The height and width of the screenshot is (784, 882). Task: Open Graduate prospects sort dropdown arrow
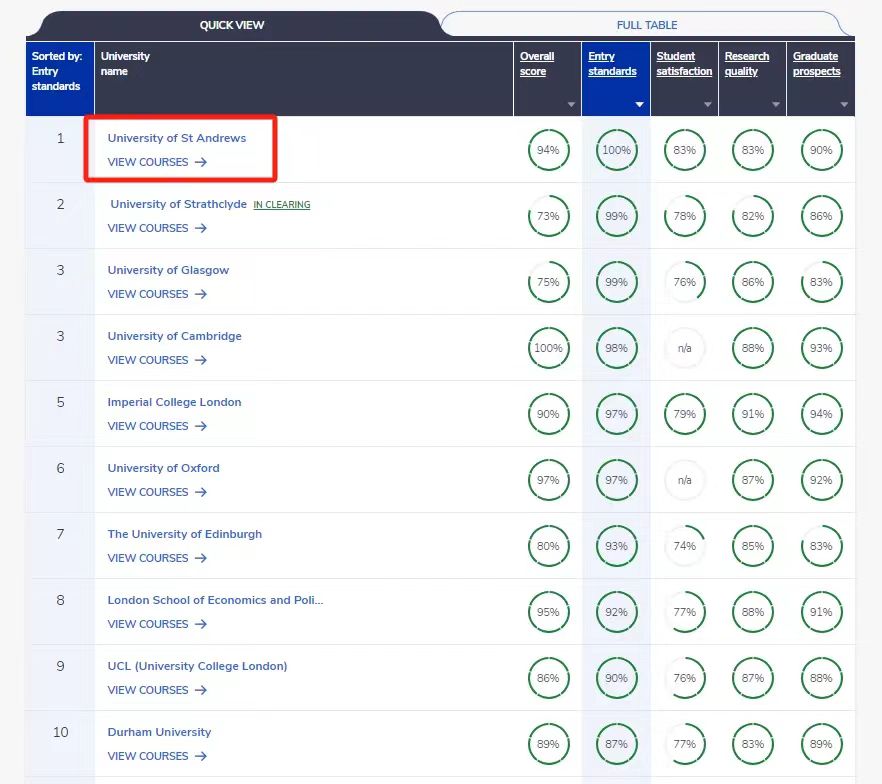pyautogui.click(x=844, y=105)
